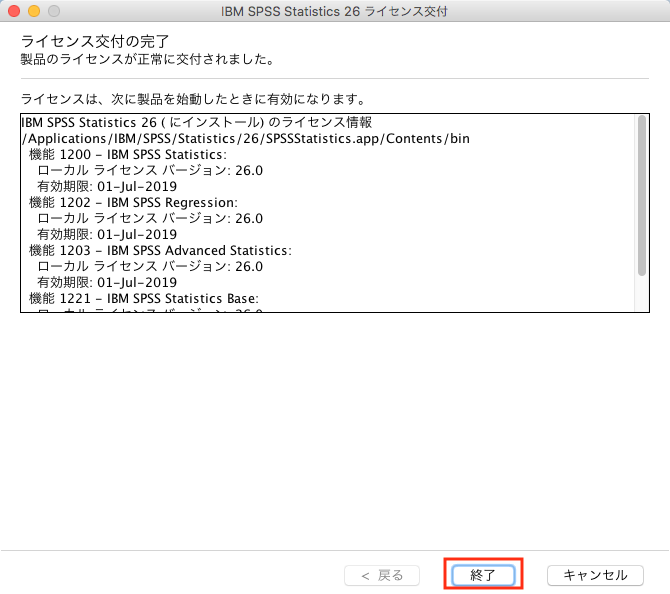
Task: Click the license info scrollbar thumb
Action: pyautogui.click(x=642, y=196)
